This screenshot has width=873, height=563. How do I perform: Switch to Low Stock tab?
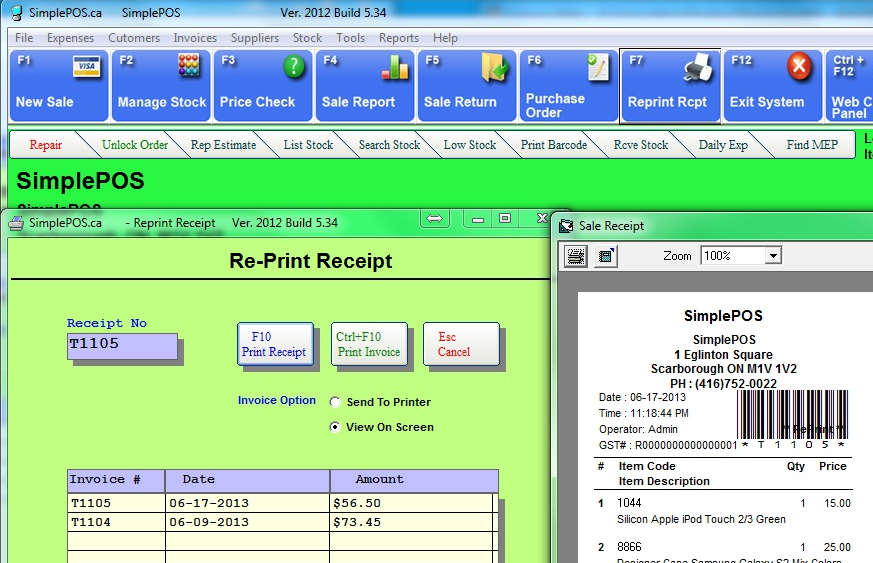click(x=469, y=145)
